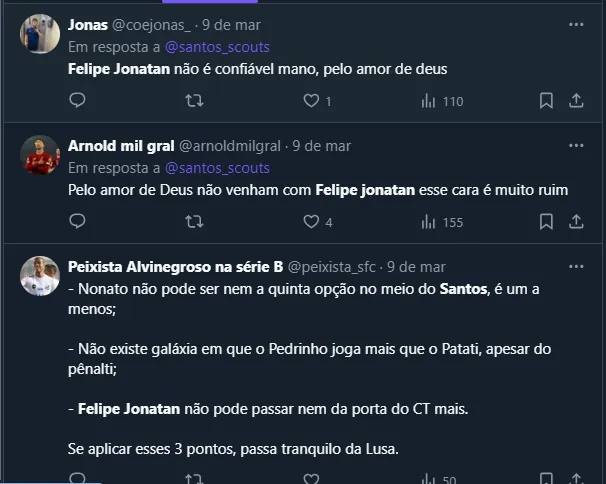Share Arnold mil gral's tweet
Screen dimensions: 606x484
(x=576, y=221)
